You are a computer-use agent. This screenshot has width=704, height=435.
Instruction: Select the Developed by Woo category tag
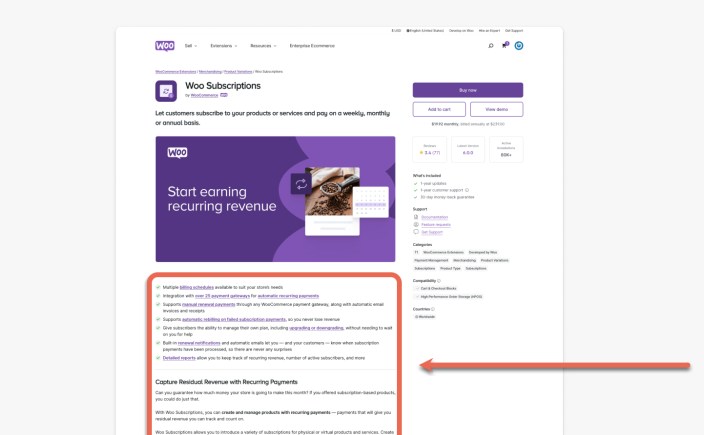tap(483, 252)
